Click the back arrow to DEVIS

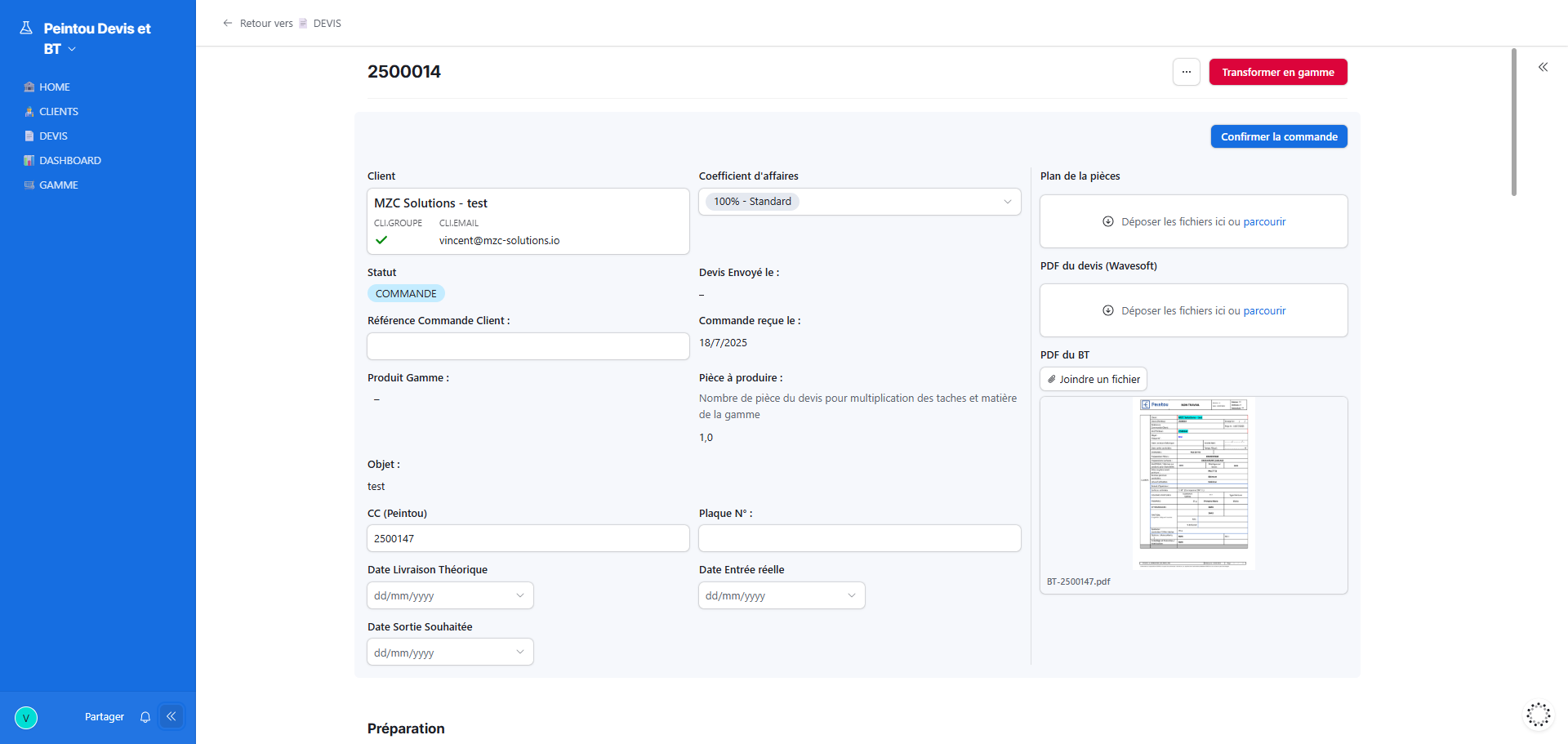click(228, 23)
